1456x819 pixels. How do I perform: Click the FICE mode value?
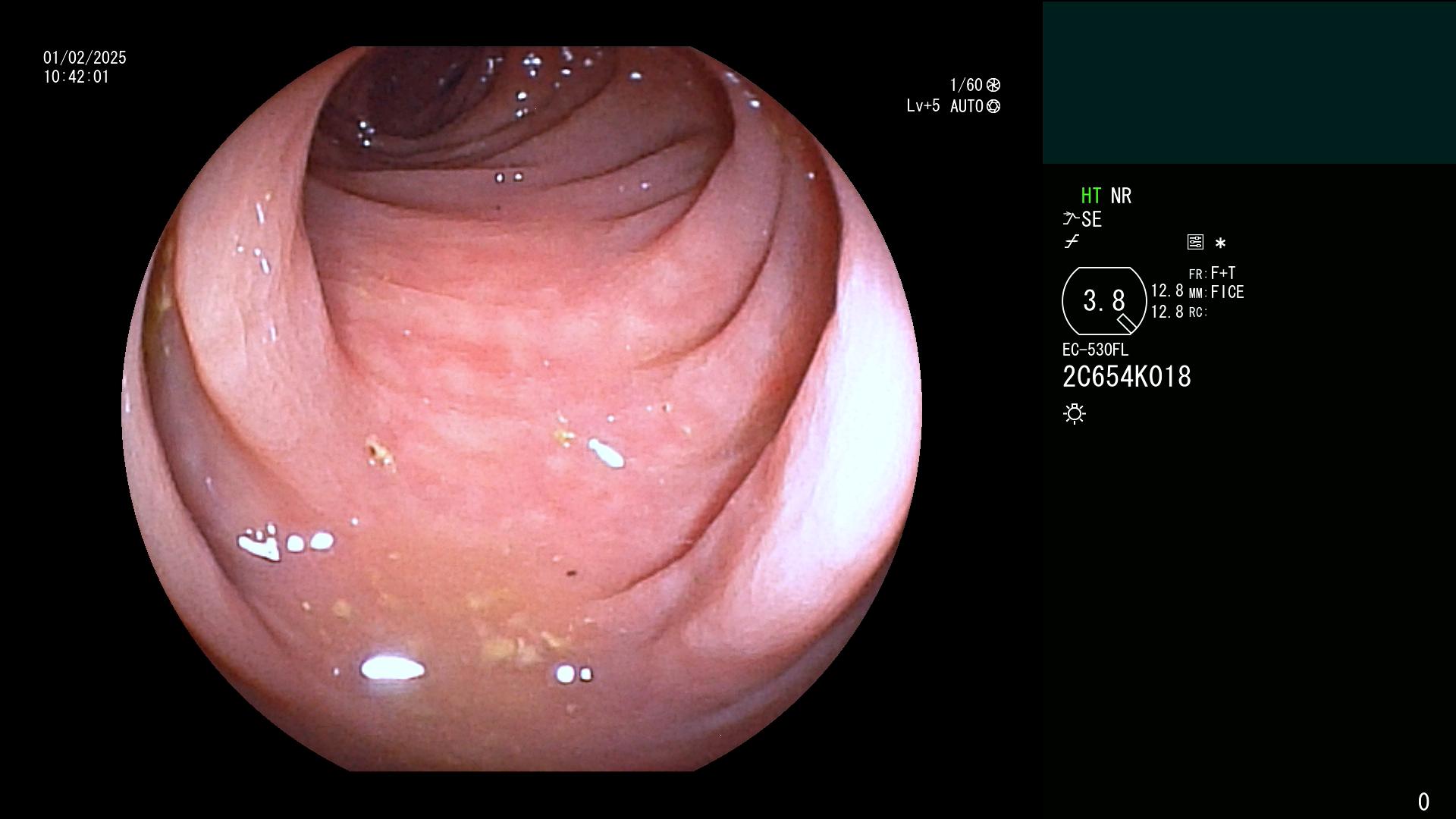1228,292
